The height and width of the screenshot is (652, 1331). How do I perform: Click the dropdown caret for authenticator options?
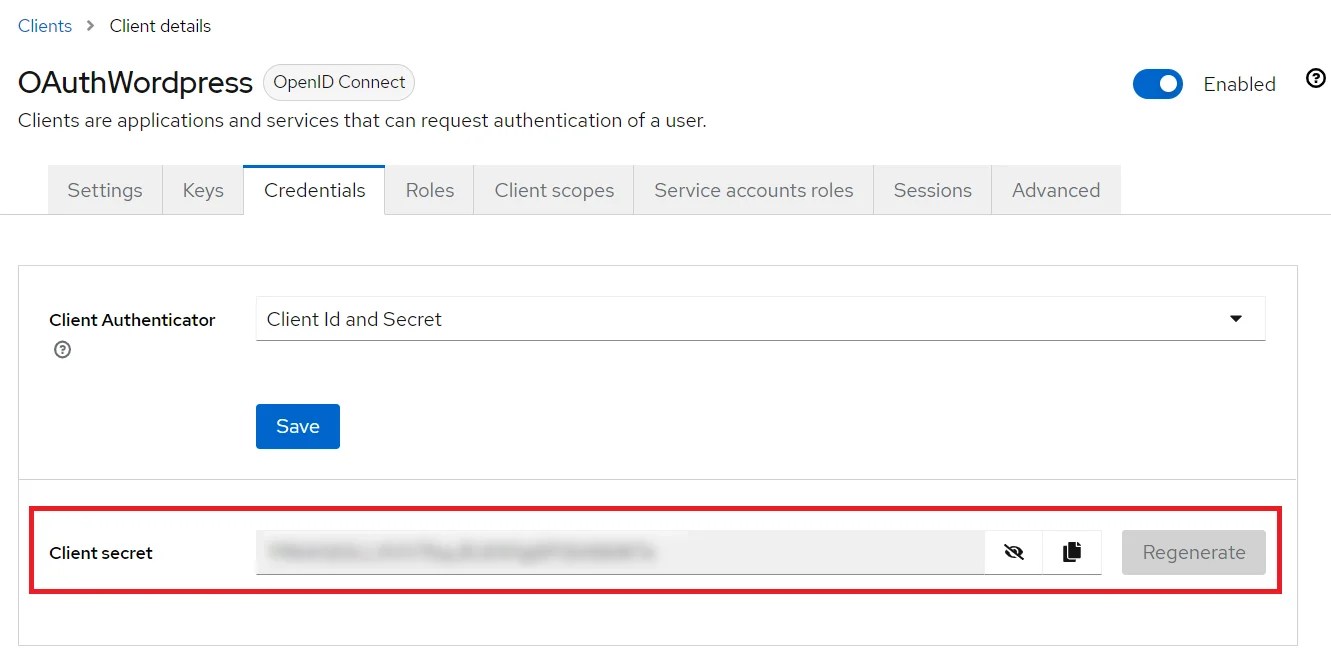click(1237, 318)
